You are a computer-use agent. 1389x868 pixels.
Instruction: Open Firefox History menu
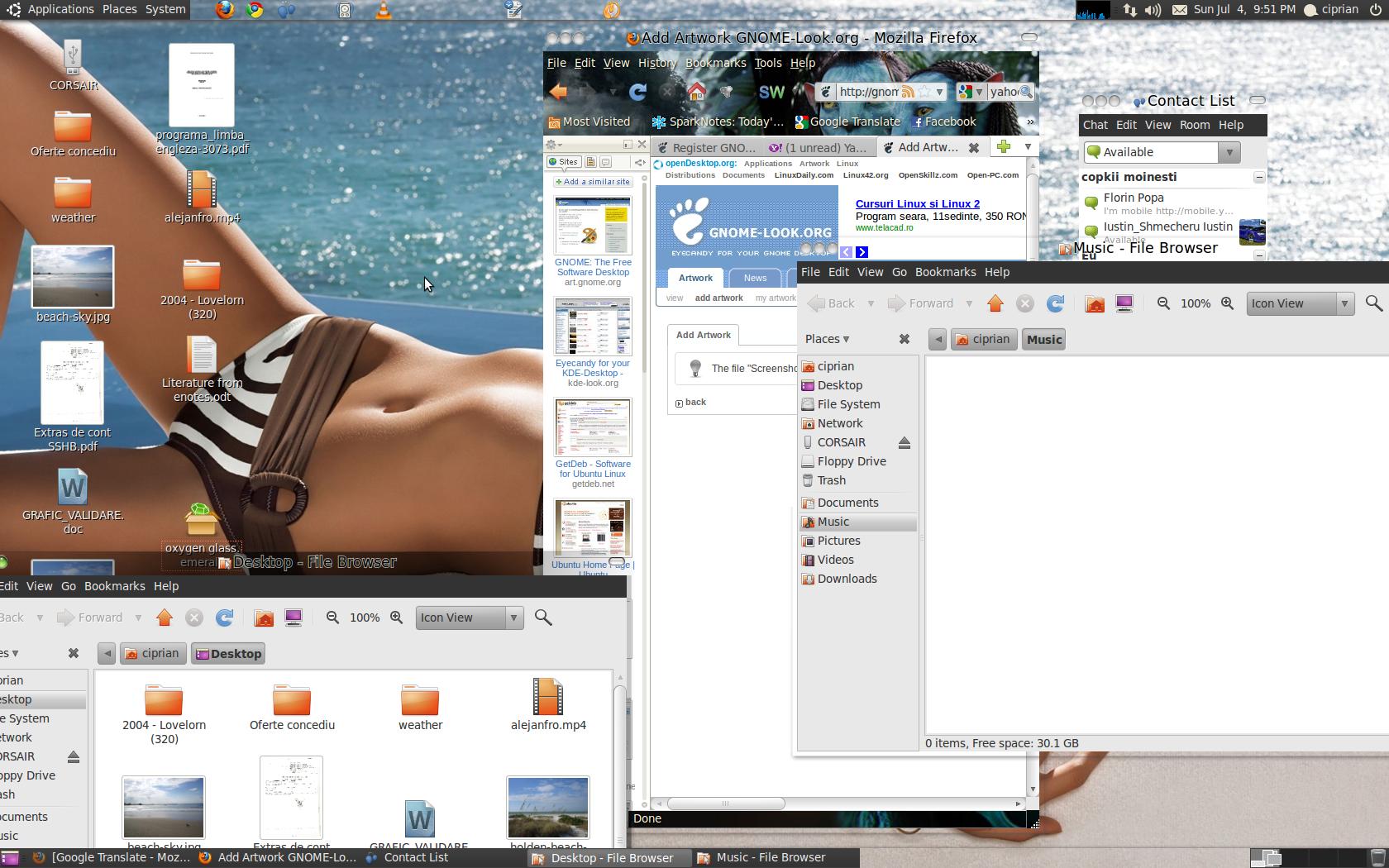pos(657,63)
